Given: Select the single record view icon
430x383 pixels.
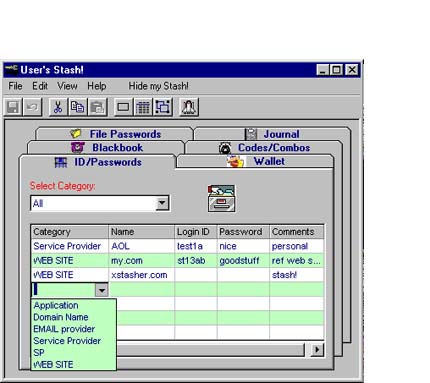Looking at the screenshot, I should click(x=123, y=107).
